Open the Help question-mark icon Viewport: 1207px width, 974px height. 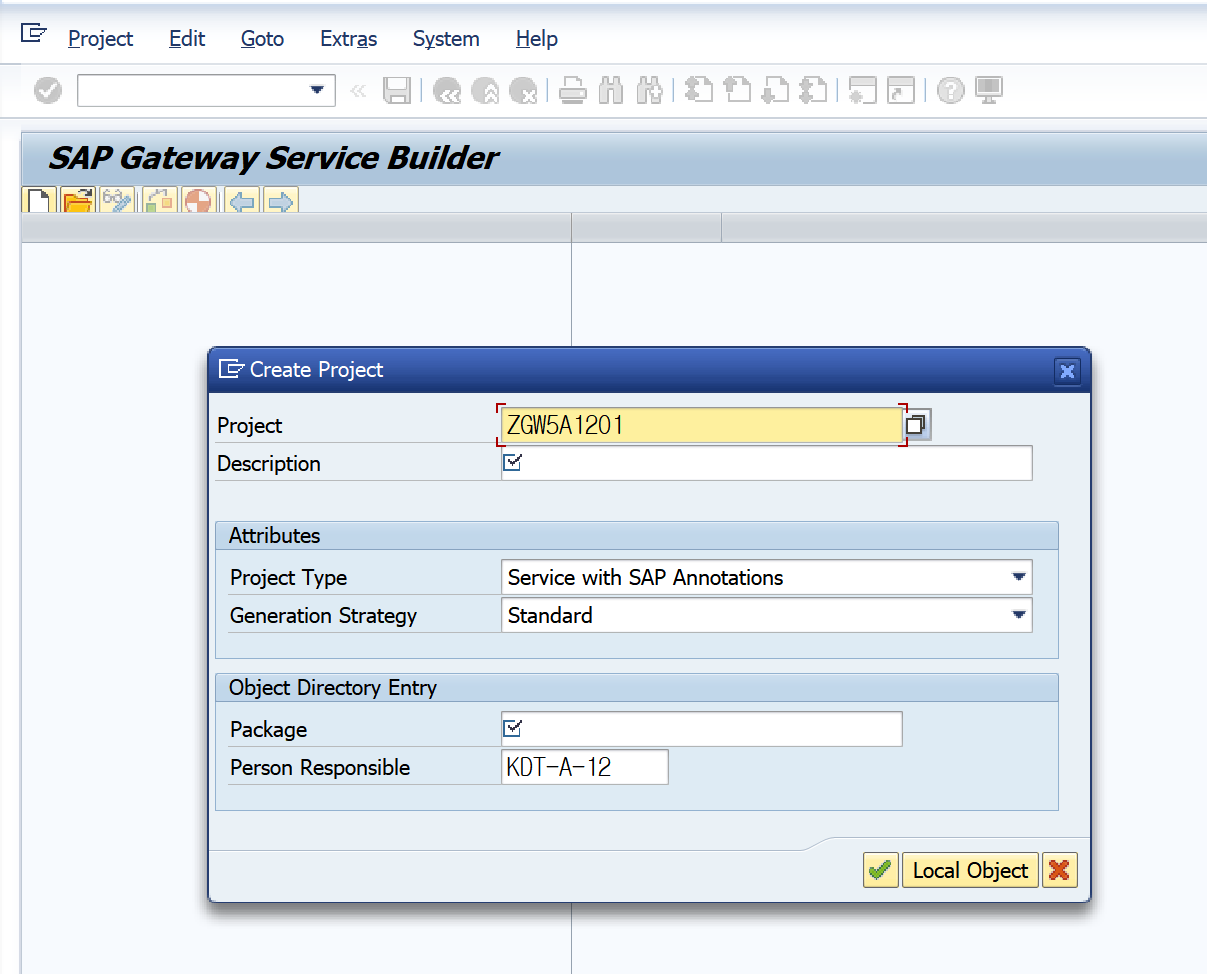click(951, 91)
